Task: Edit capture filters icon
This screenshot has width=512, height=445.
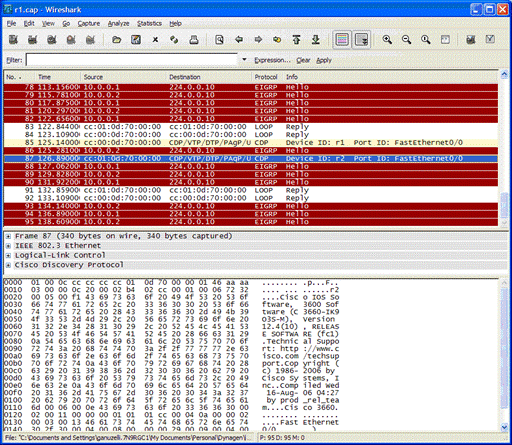Action: 470,40
